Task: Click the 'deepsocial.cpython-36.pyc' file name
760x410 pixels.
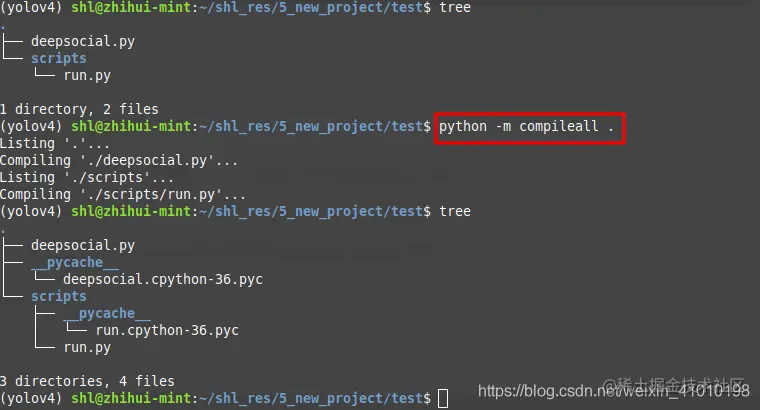Action: [x=163, y=280]
